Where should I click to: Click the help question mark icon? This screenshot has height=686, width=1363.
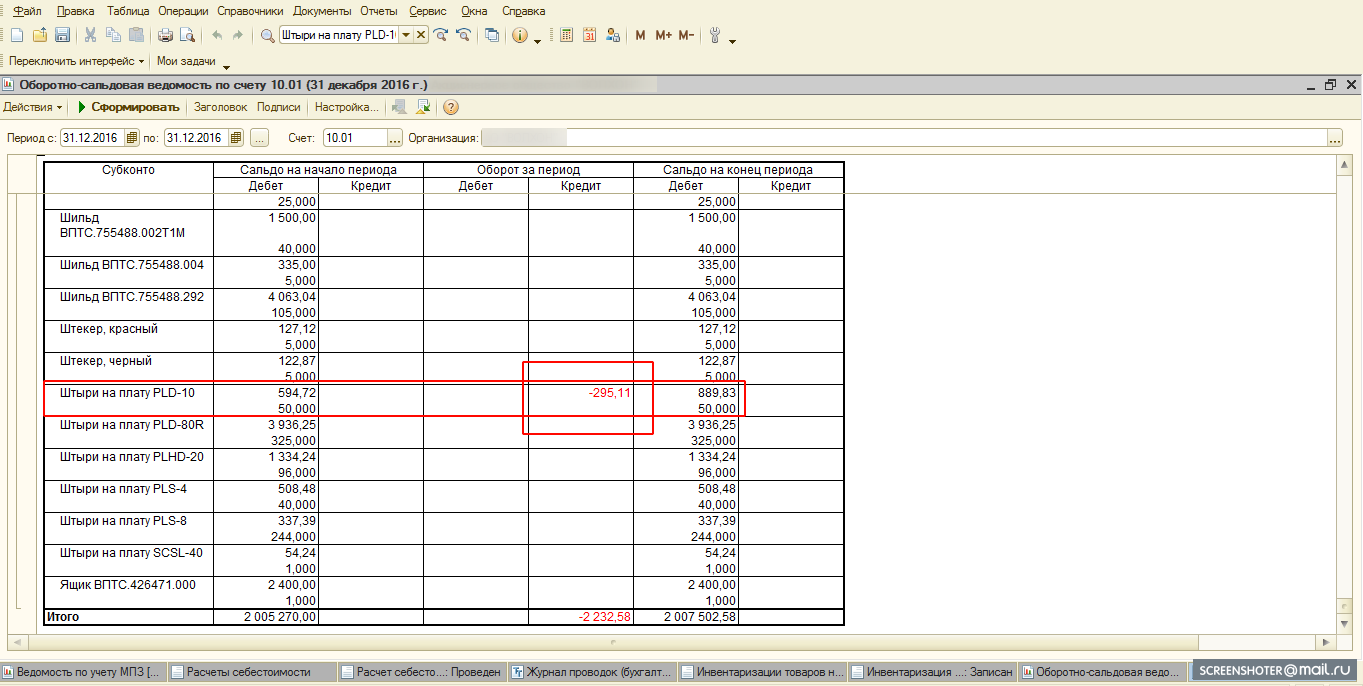point(451,107)
